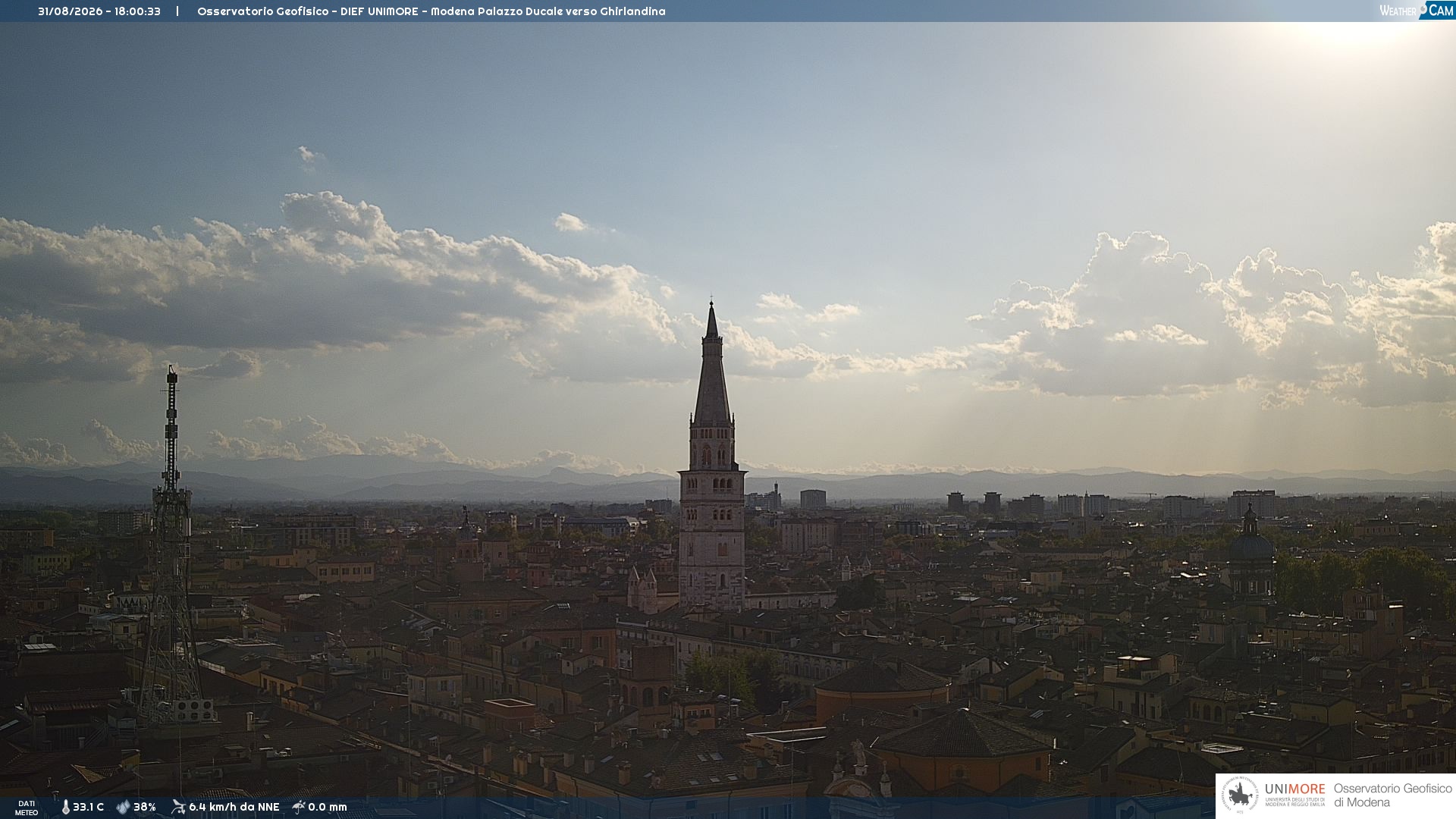Click the Osservatorio Geofisico DIEF UNIMORE title

[x=431, y=11]
